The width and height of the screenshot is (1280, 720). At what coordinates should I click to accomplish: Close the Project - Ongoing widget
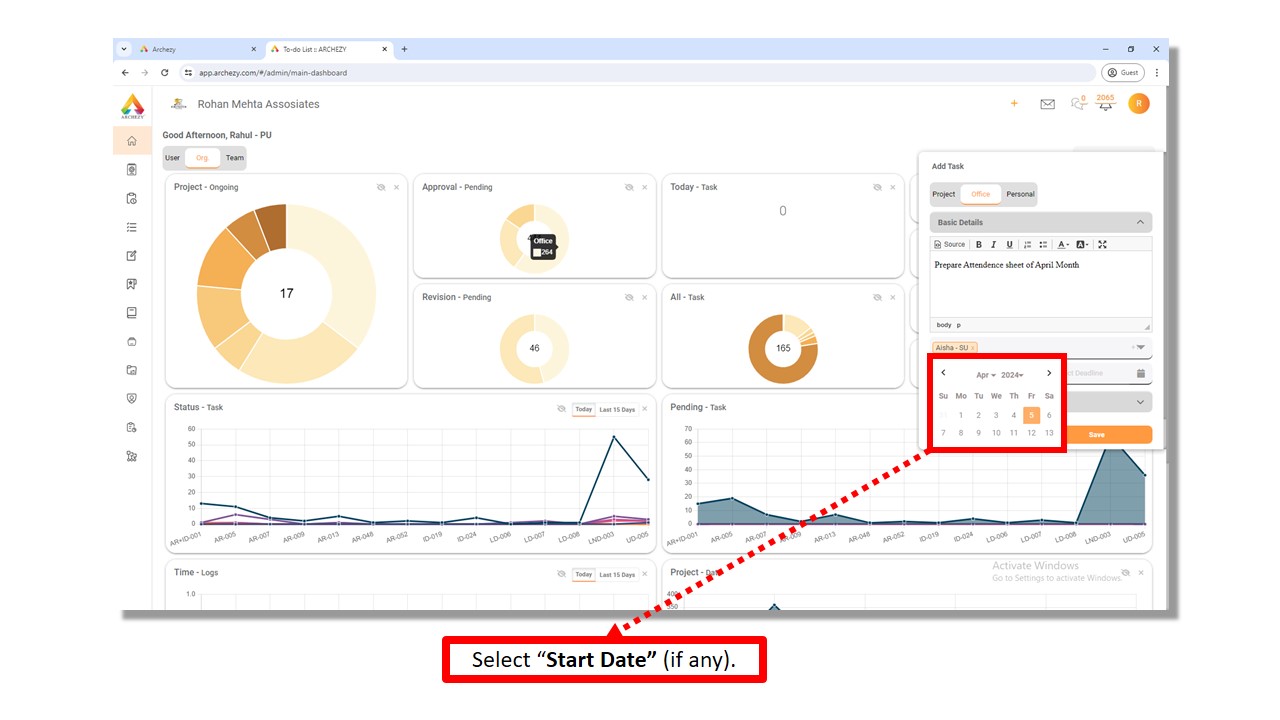click(396, 187)
